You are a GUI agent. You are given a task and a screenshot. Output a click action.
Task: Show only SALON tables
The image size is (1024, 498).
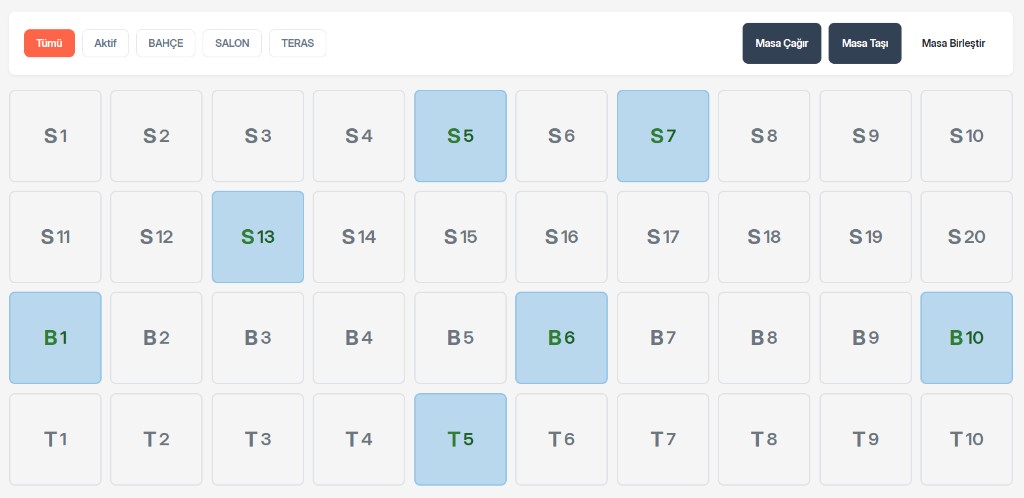tap(232, 43)
